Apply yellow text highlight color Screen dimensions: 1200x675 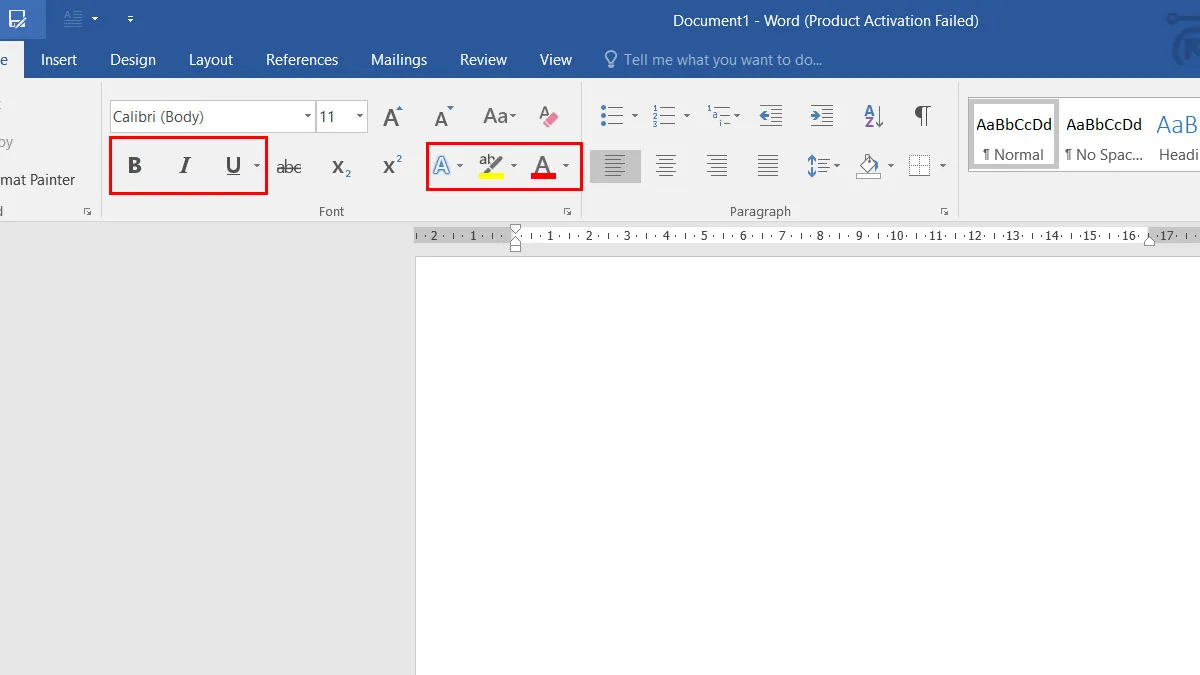coord(491,166)
